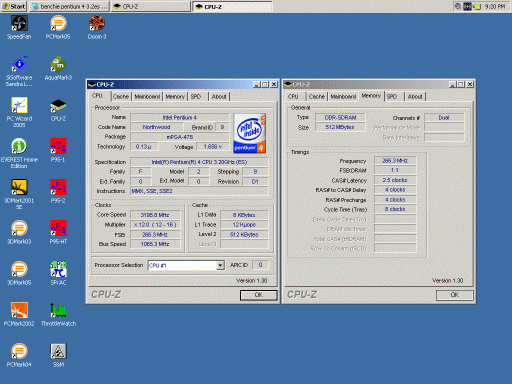The image size is (512, 384).
Task: Select the Multiplier x 12.0 value
Action: (155, 225)
